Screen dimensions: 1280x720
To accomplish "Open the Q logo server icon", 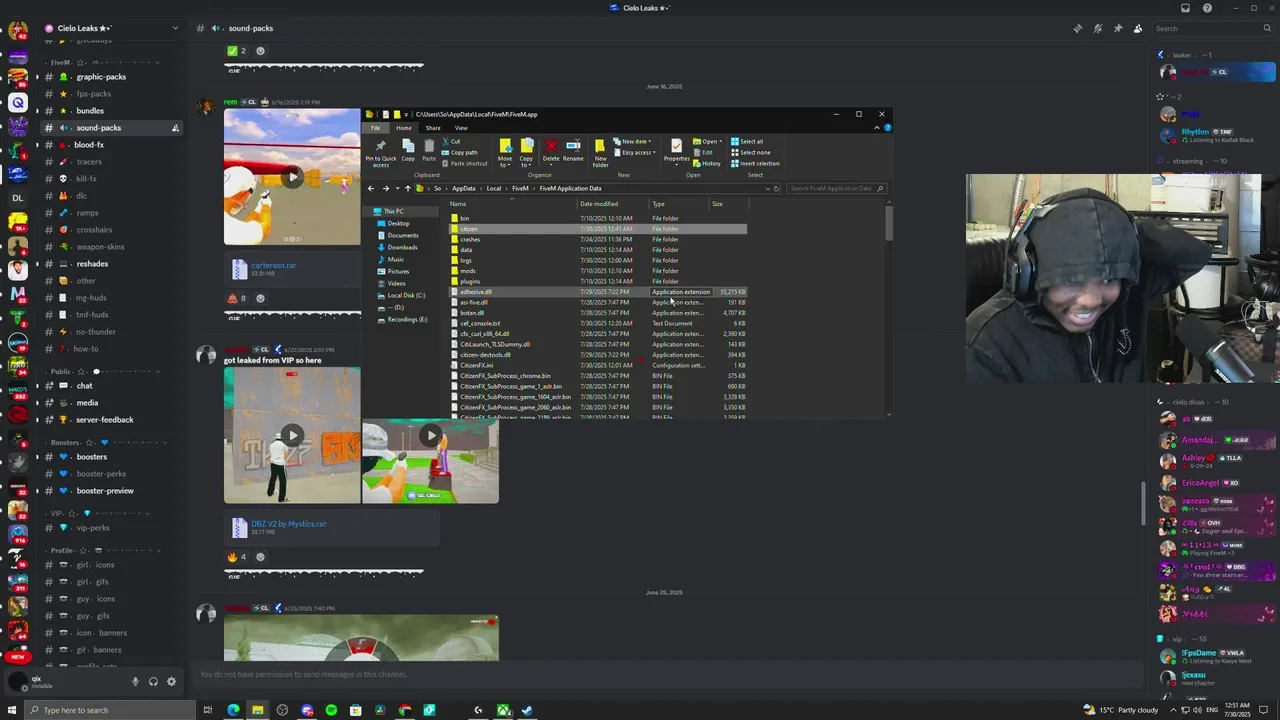I will coord(17,103).
